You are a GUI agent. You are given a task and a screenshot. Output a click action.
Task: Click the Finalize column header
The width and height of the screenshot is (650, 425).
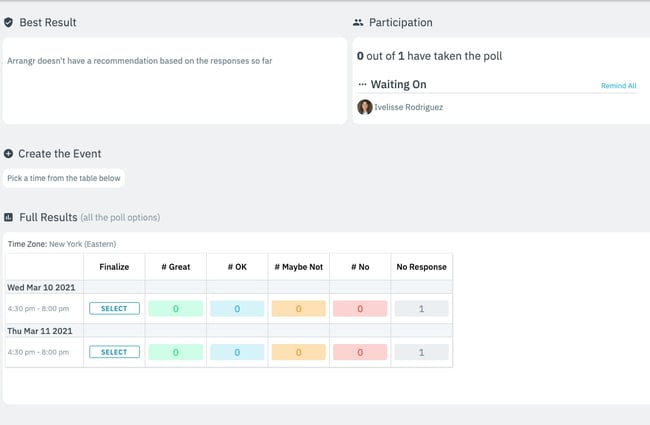[114, 266]
